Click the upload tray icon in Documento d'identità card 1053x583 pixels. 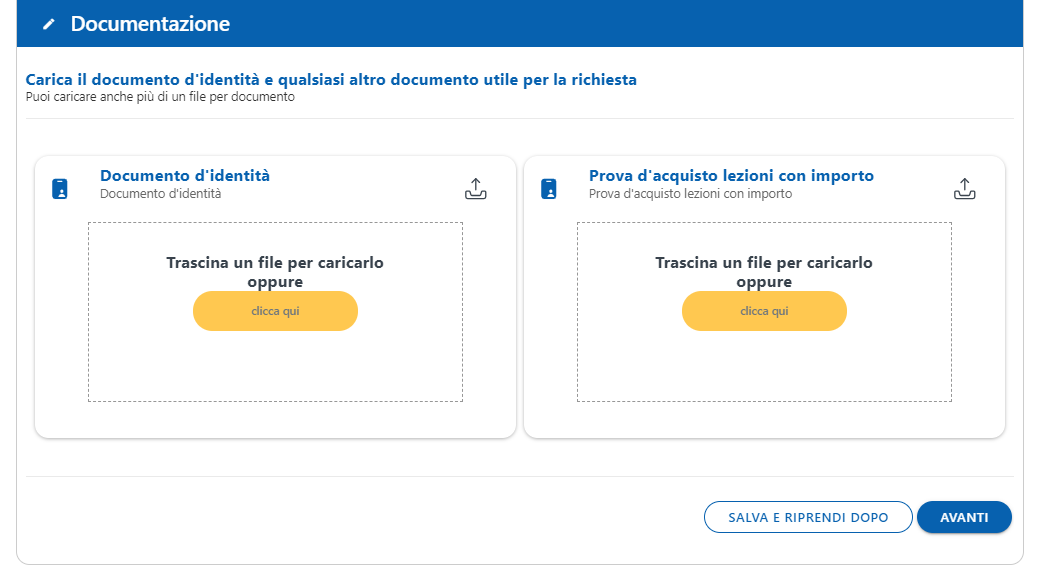(x=475, y=189)
